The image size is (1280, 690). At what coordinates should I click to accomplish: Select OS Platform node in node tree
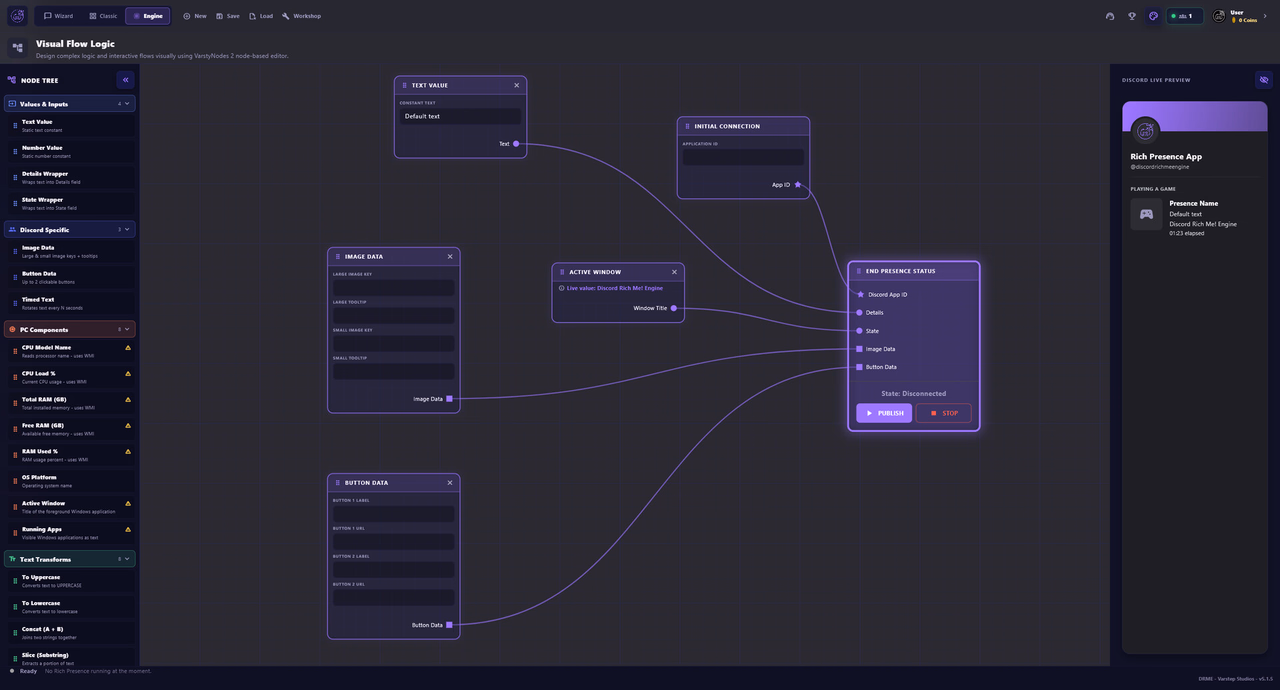[70, 481]
